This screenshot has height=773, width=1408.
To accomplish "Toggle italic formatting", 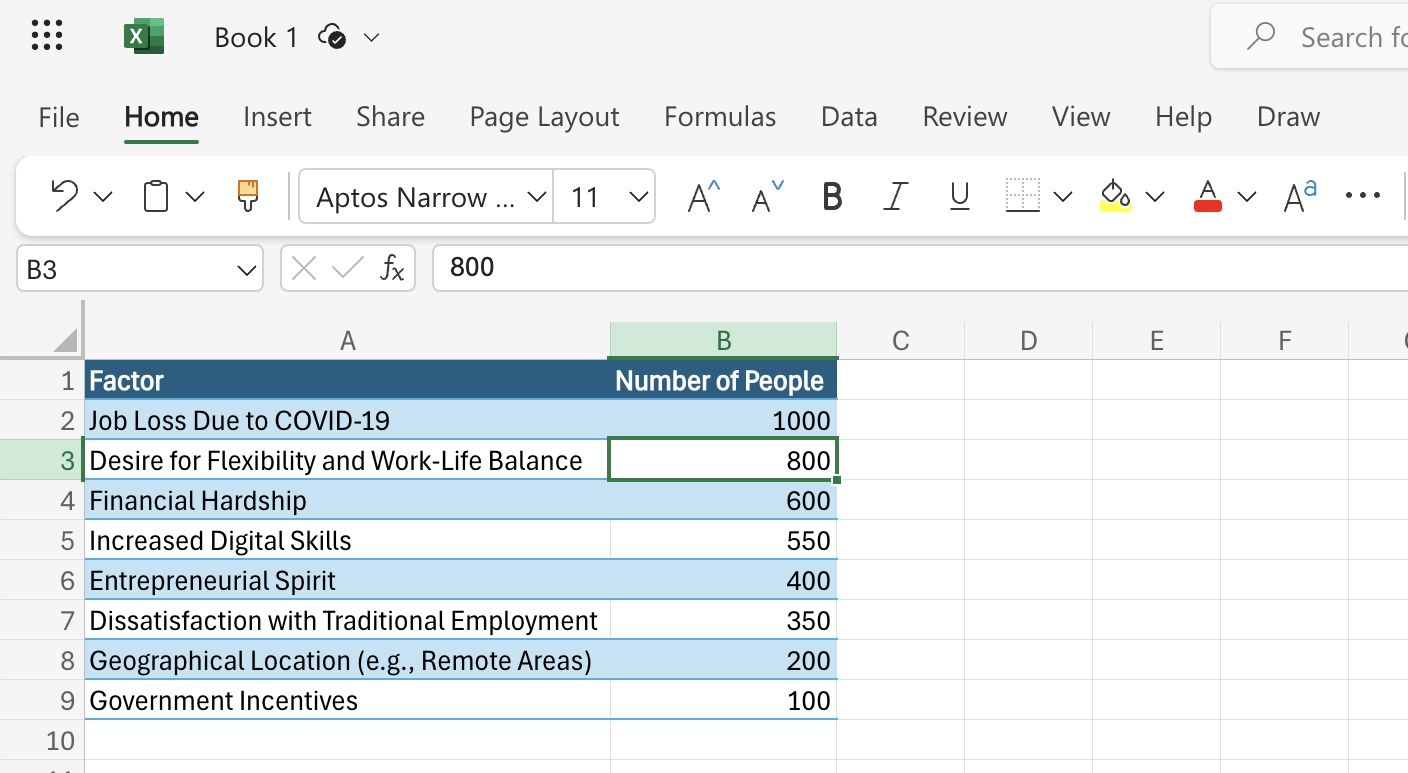I will [895, 196].
